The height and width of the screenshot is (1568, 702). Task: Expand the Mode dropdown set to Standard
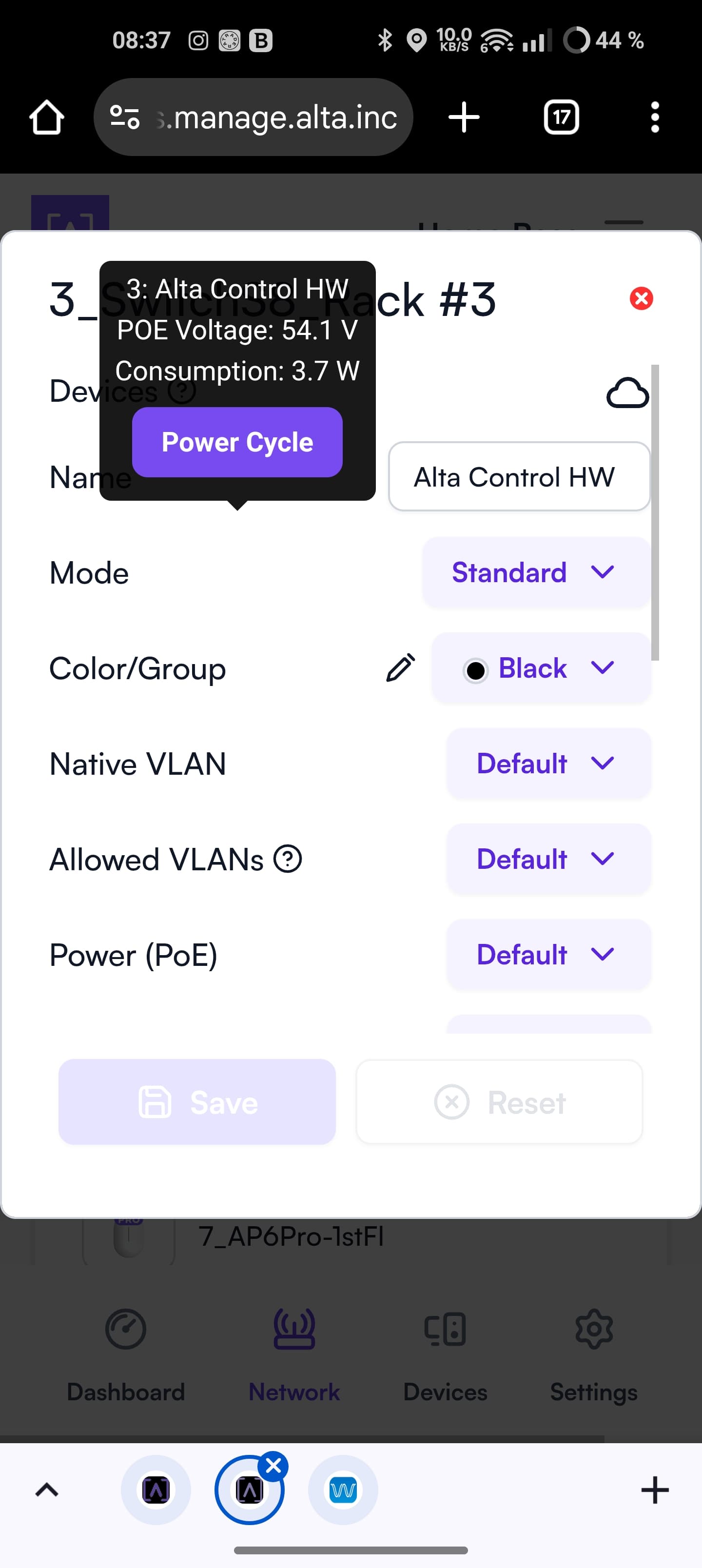tap(536, 572)
